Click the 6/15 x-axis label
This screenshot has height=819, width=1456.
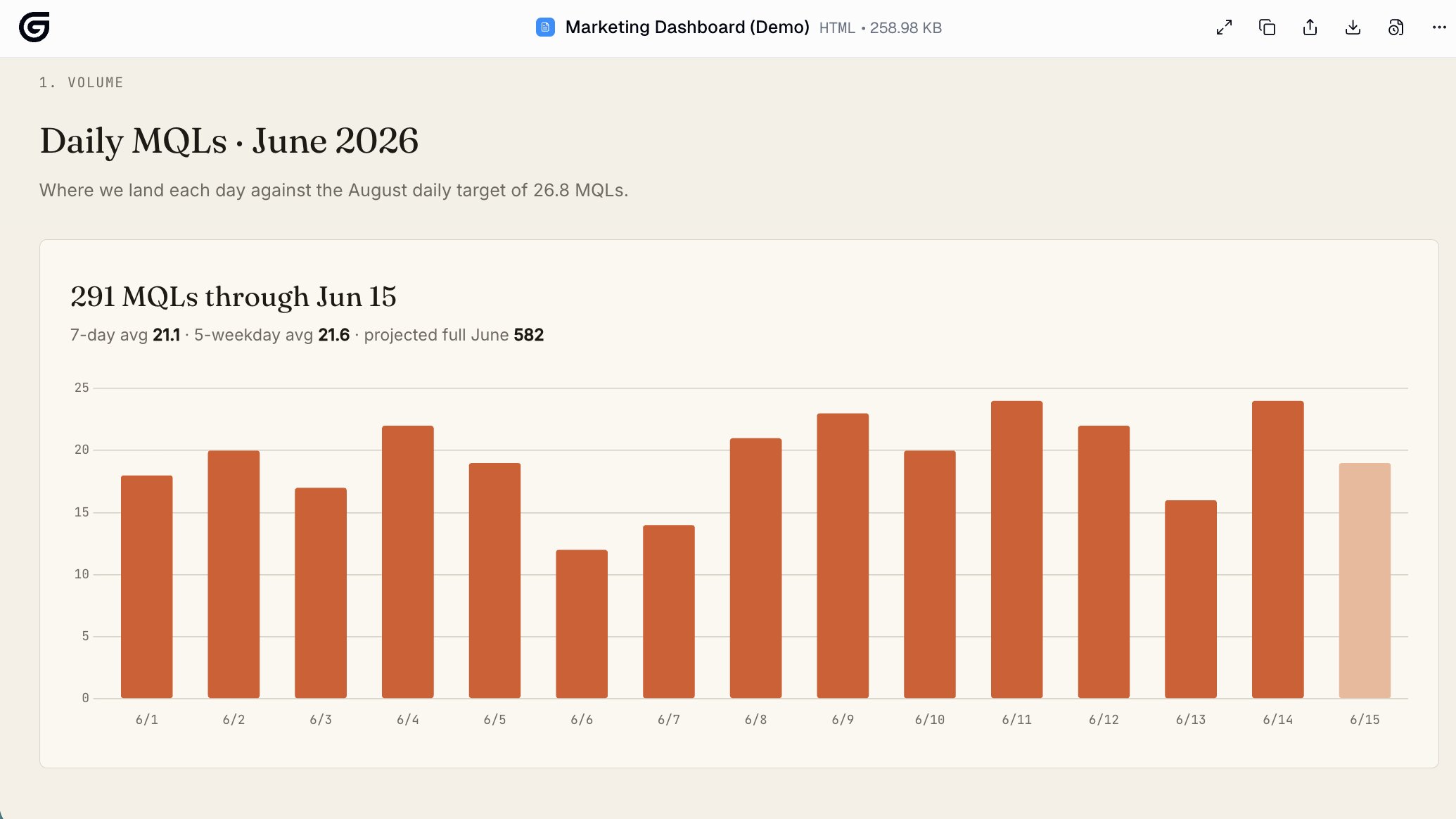click(1365, 720)
